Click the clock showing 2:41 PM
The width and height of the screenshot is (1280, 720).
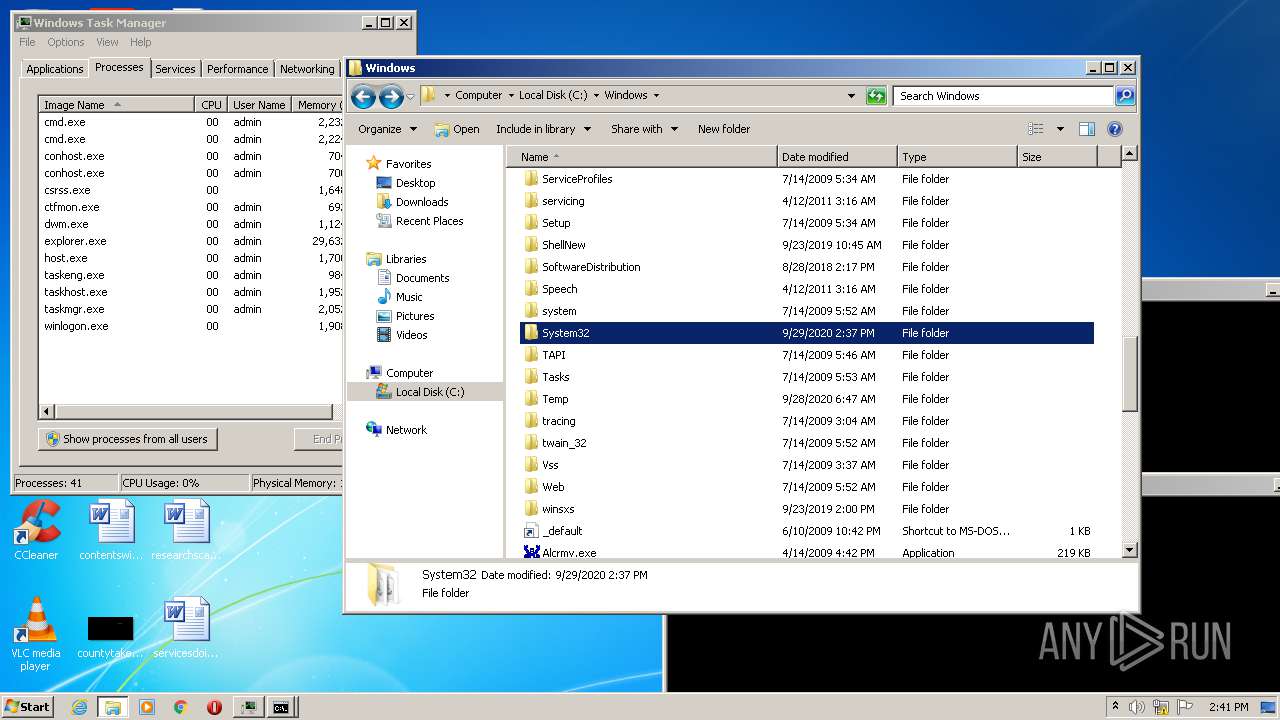coord(1228,707)
